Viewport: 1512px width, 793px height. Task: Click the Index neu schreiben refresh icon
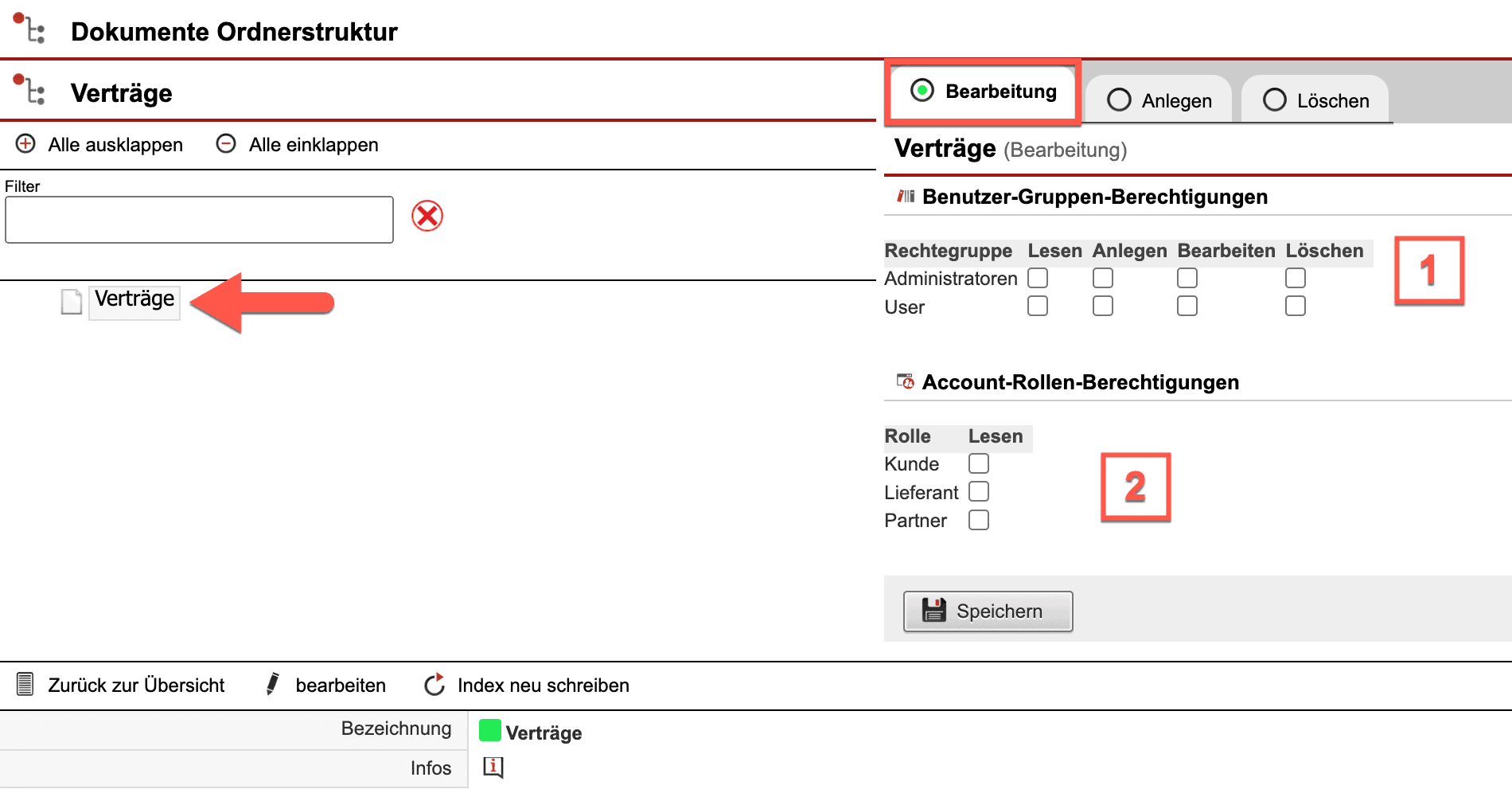pyautogui.click(x=435, y=685)
